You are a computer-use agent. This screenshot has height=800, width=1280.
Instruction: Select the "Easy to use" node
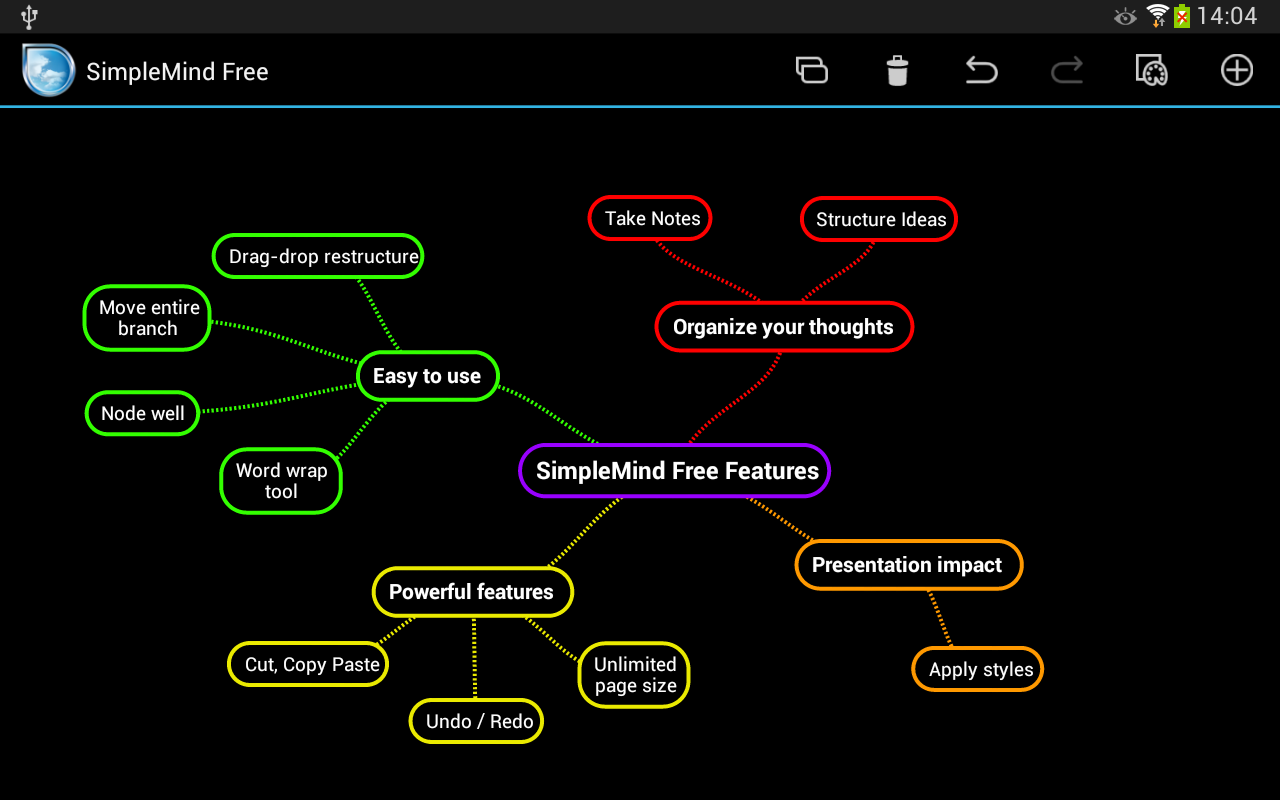[427, 376]
